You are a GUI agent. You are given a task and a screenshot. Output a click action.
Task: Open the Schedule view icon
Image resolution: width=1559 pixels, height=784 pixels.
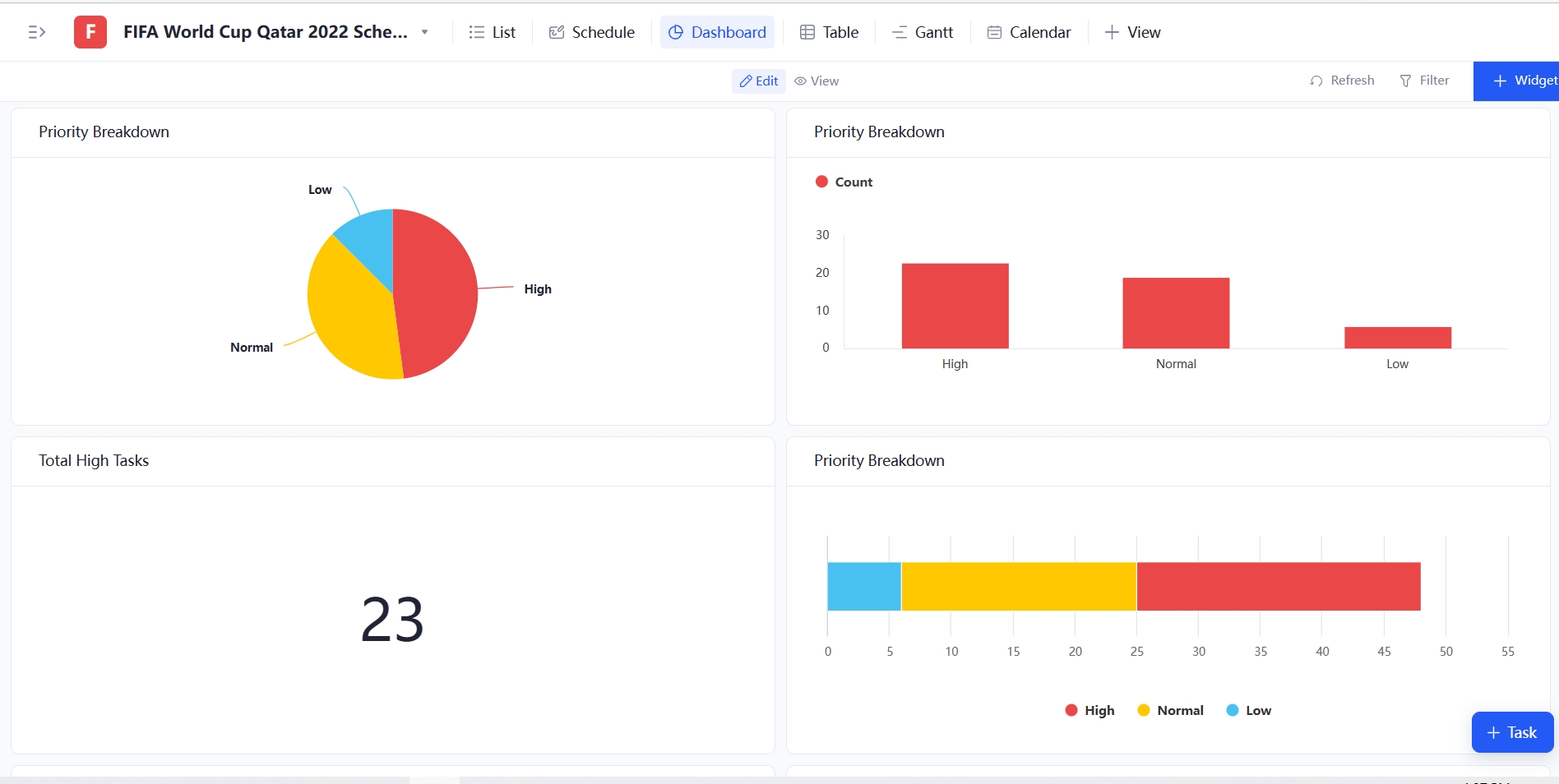(x=556, y=32)
